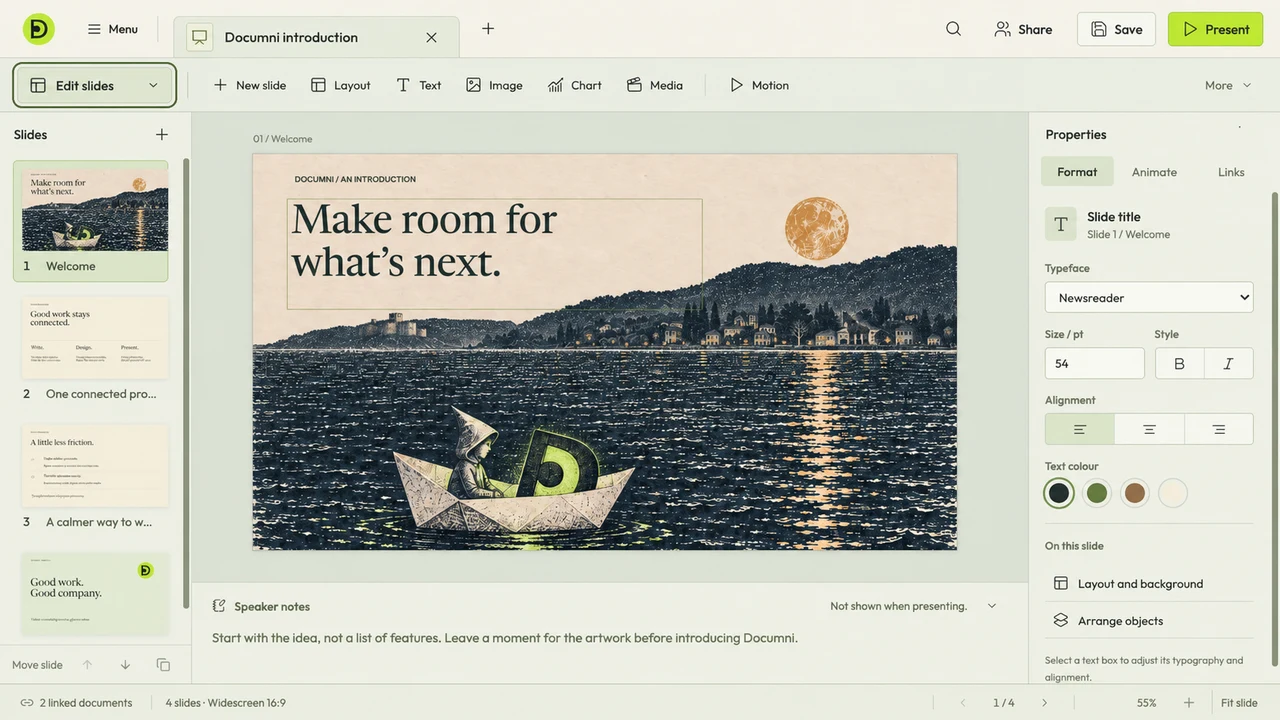Add a Text box from the toolbar

pyautogui.click(x=418, y=85)
